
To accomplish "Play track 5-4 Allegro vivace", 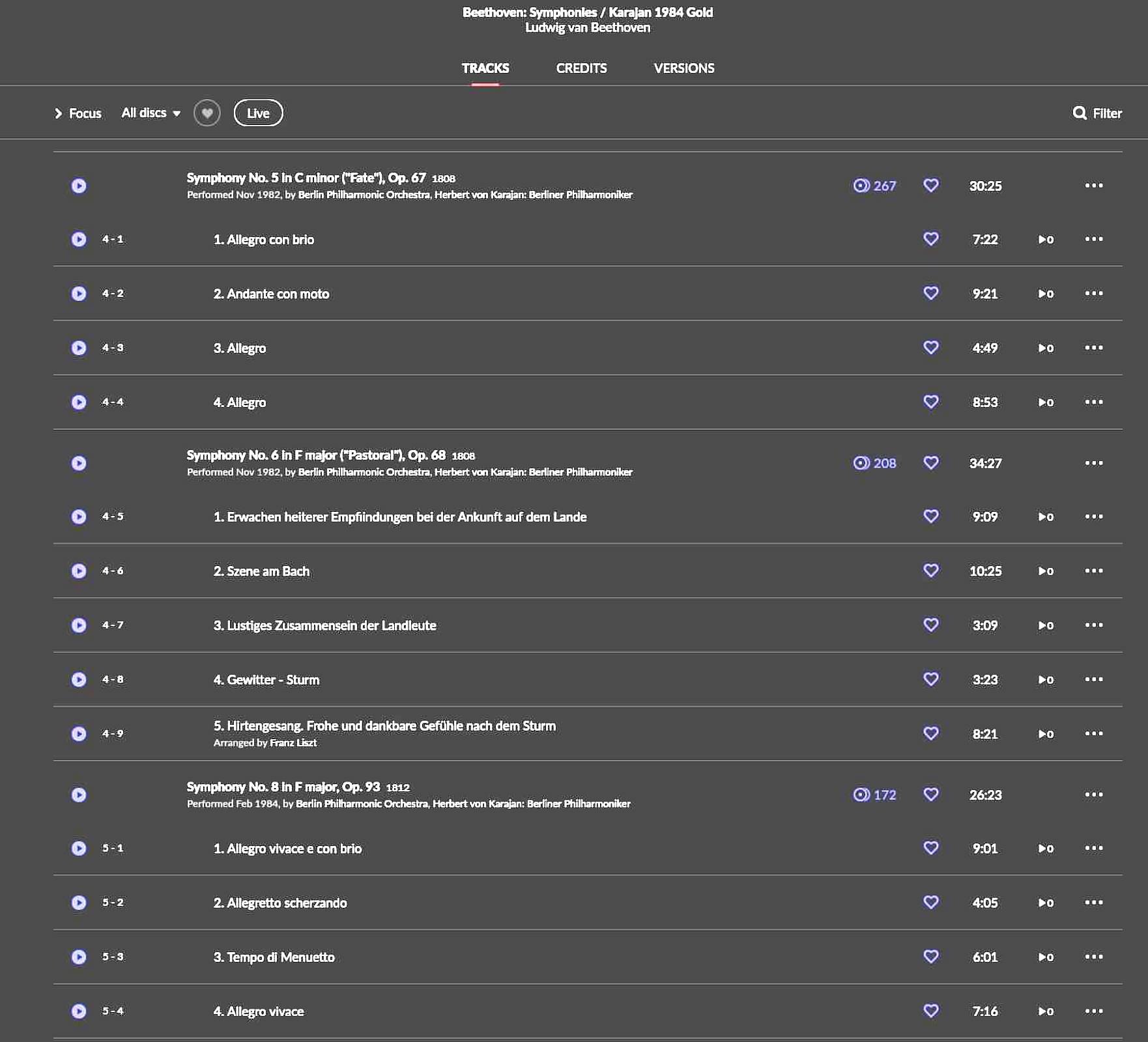I will (79, 1011).
